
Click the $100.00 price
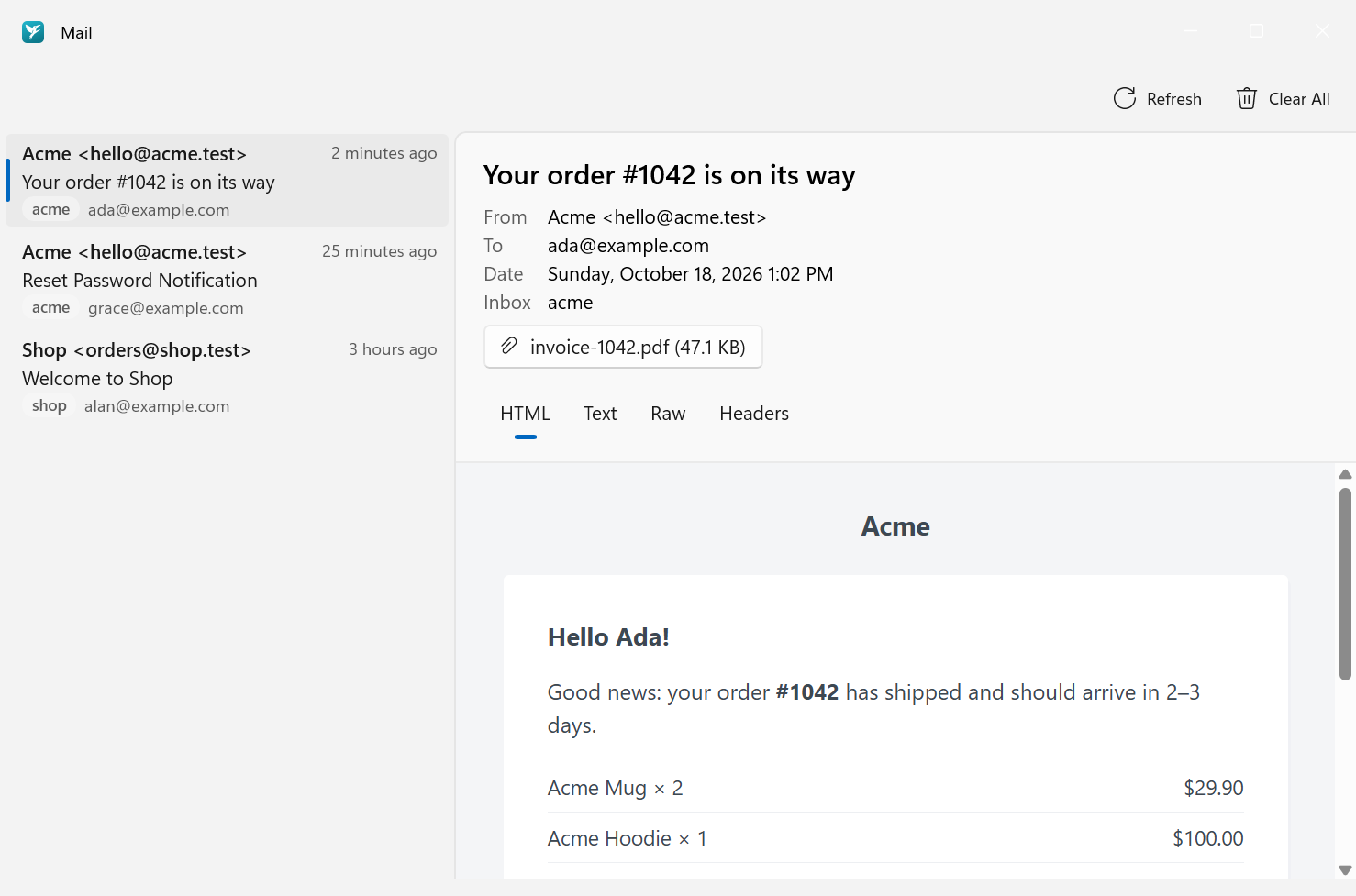(1208, 838)
